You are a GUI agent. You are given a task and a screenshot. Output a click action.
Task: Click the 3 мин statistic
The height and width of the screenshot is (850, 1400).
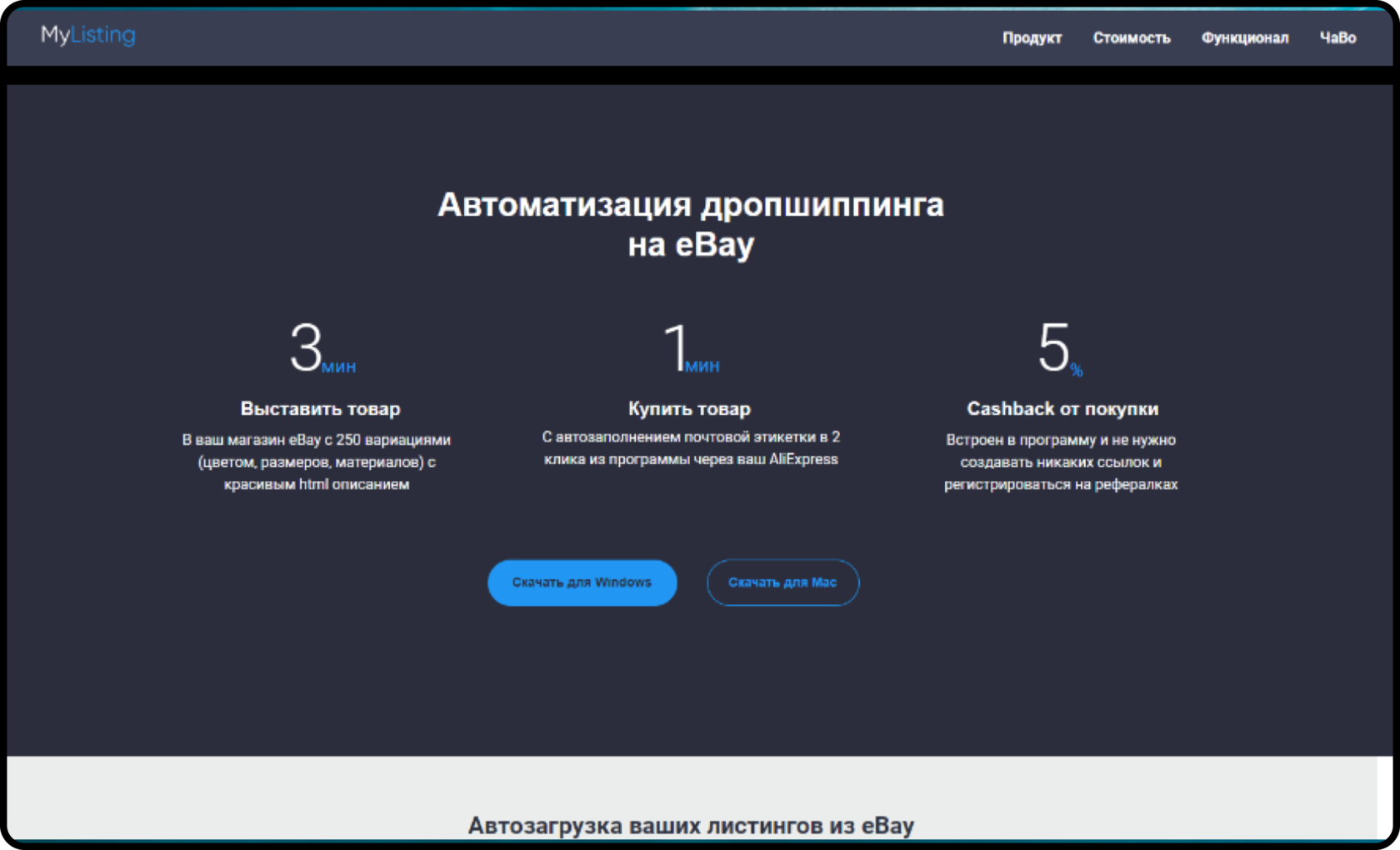[x=322, y=348]
